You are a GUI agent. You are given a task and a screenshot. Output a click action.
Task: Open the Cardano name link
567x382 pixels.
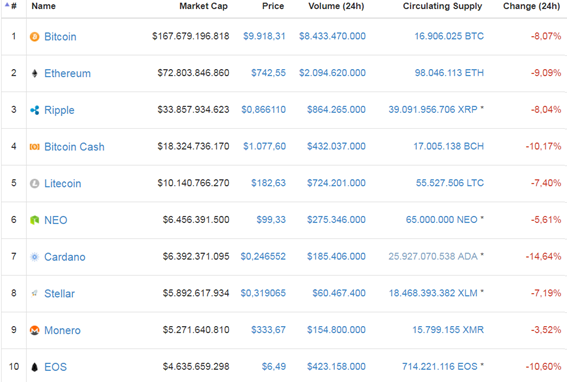[65, 257]
